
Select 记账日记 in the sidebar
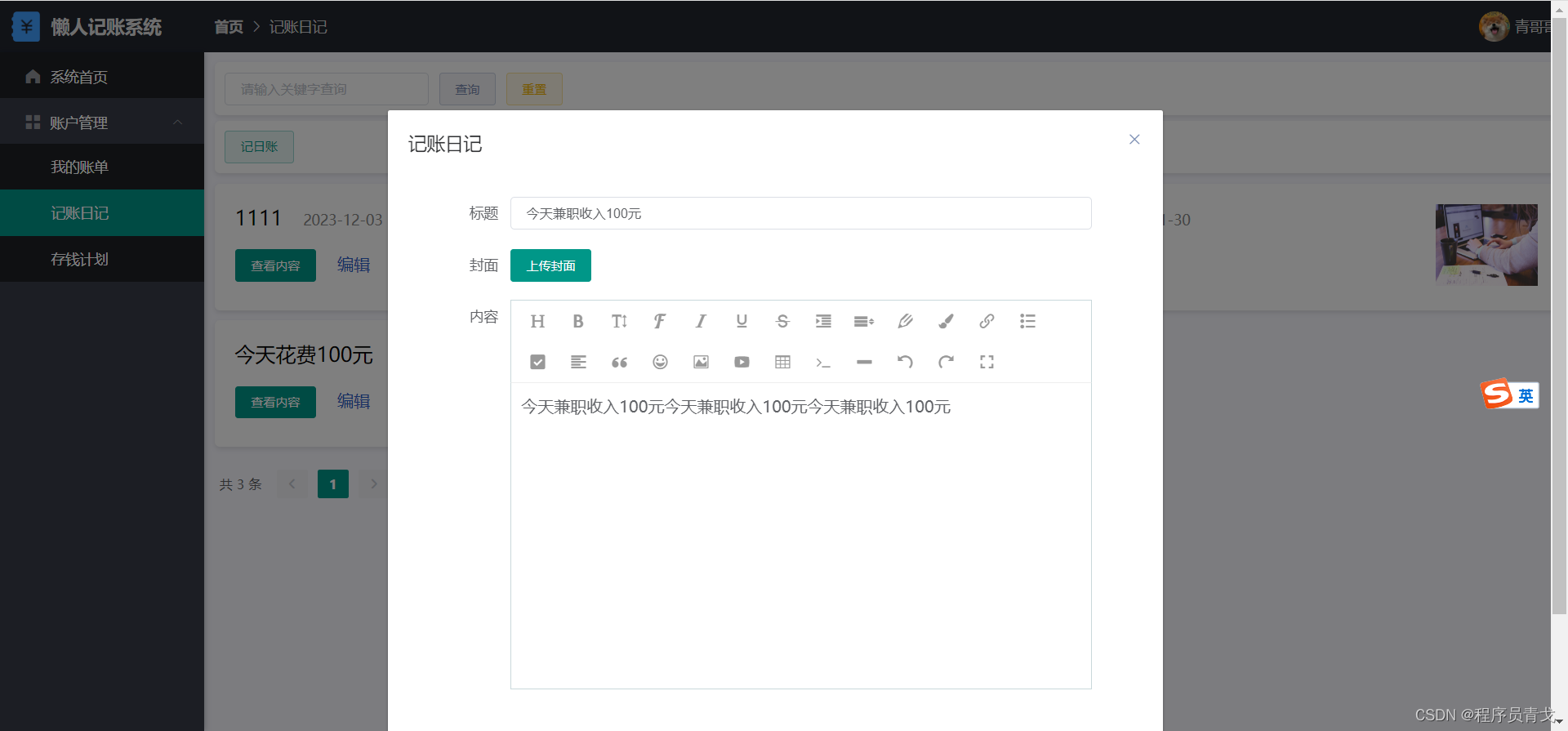(101, 213)
